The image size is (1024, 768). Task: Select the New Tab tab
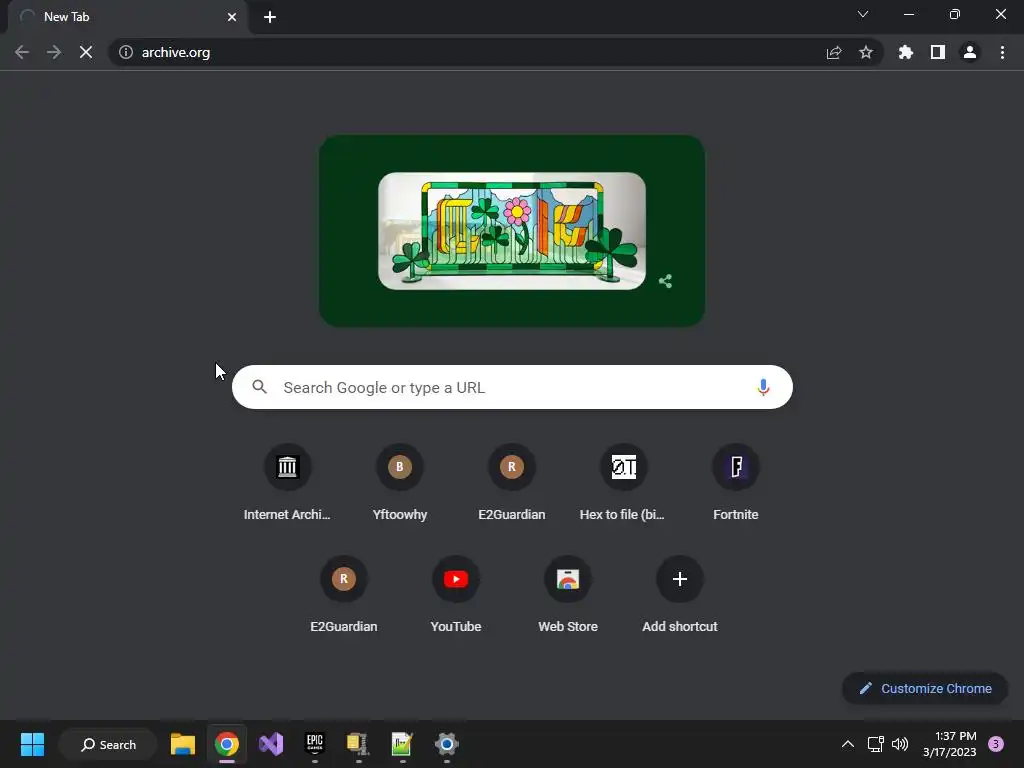pyautogui.click(x=128, y=17)
